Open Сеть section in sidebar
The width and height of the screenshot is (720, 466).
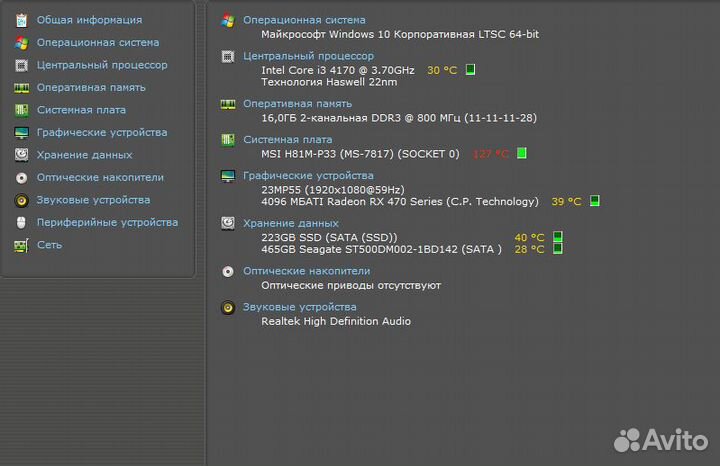tap(49, 245)
